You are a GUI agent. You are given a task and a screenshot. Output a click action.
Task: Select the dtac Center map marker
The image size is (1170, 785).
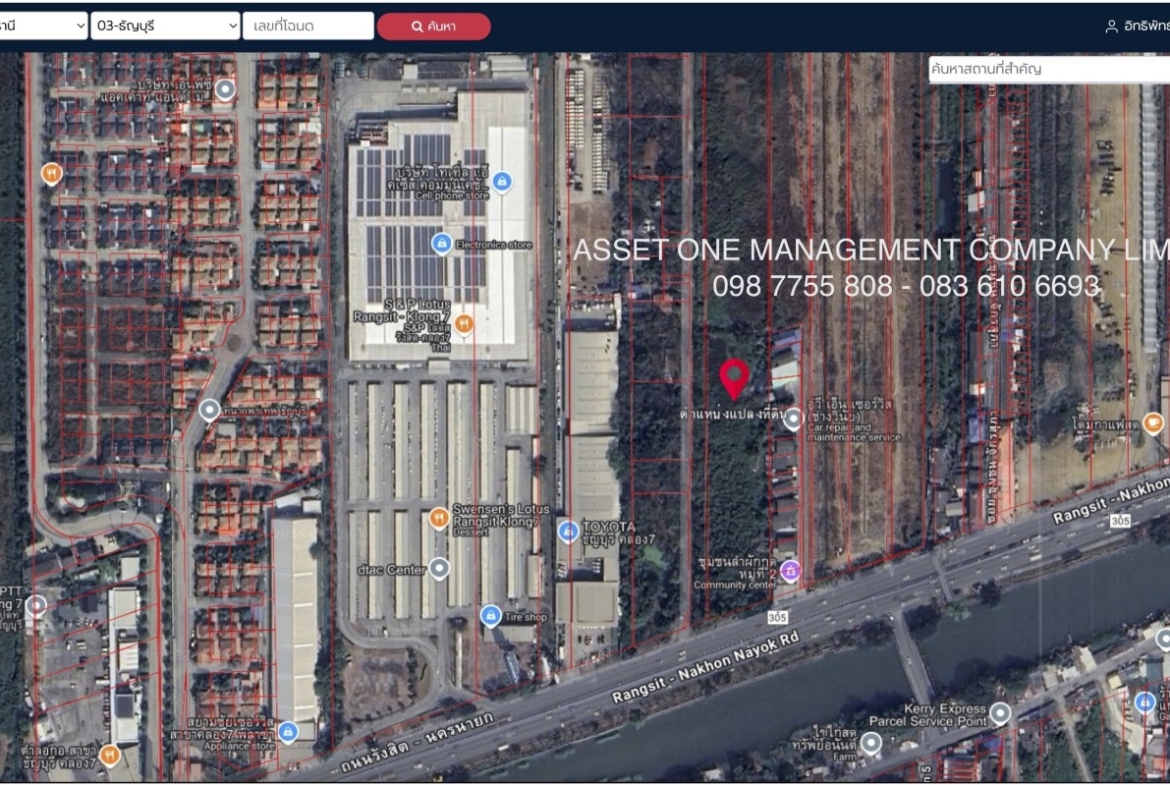pyautogui.click(x=439, y=569)
